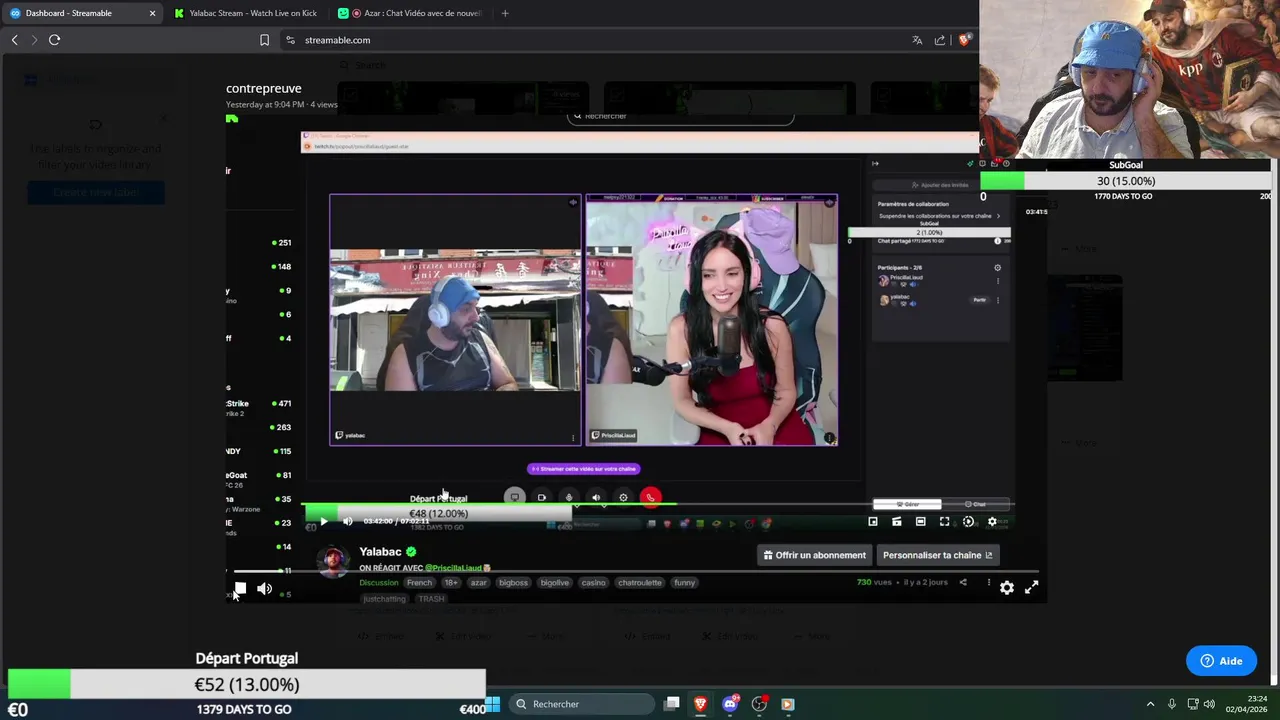Image resolution: width=1280 pixels, height=720 pixels.
Task: Click the bigolive tag
Action: [x=554, y=582]
